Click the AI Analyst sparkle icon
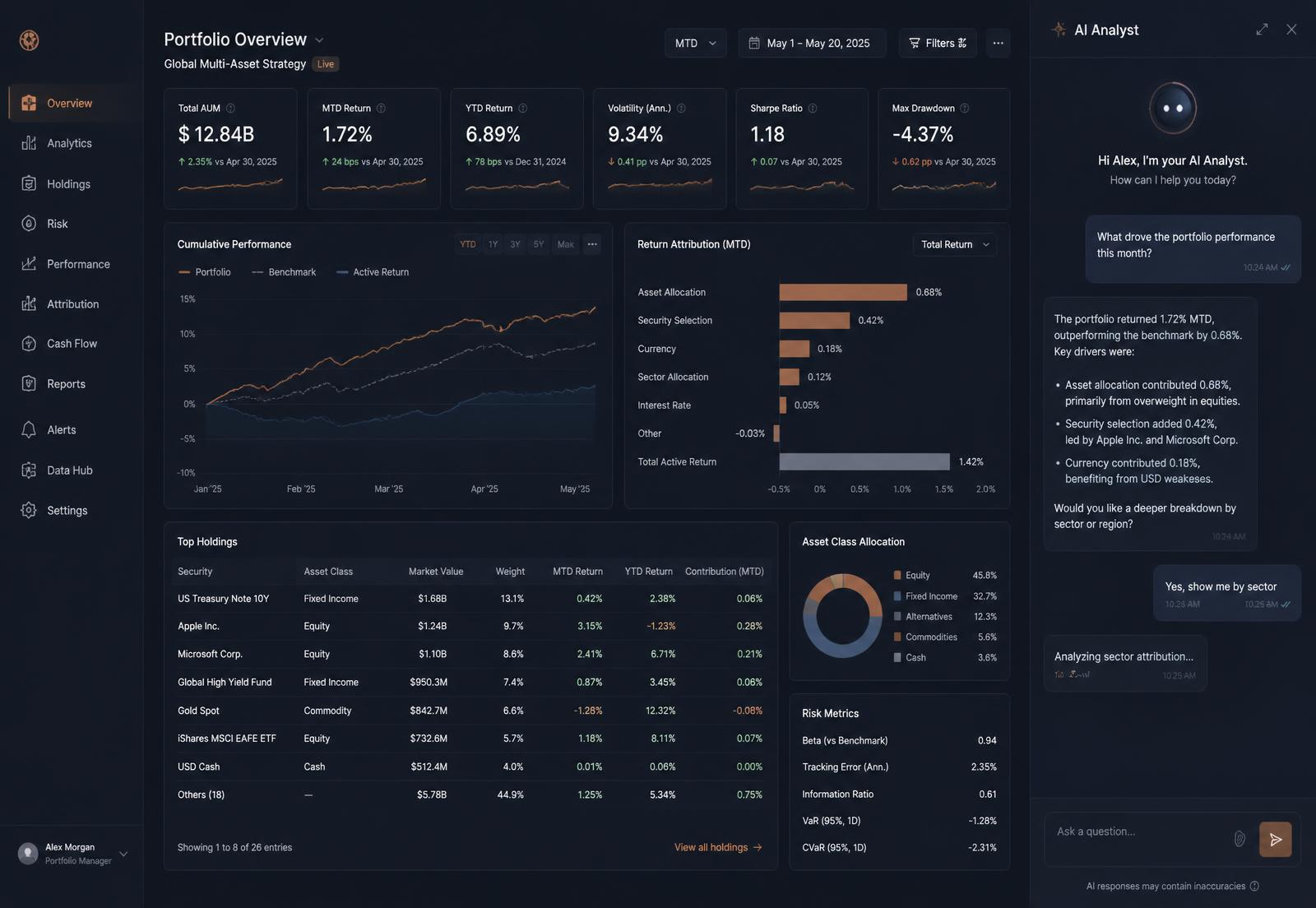The height and width of the screenshot is (908, 1316). coord(1059,30)
